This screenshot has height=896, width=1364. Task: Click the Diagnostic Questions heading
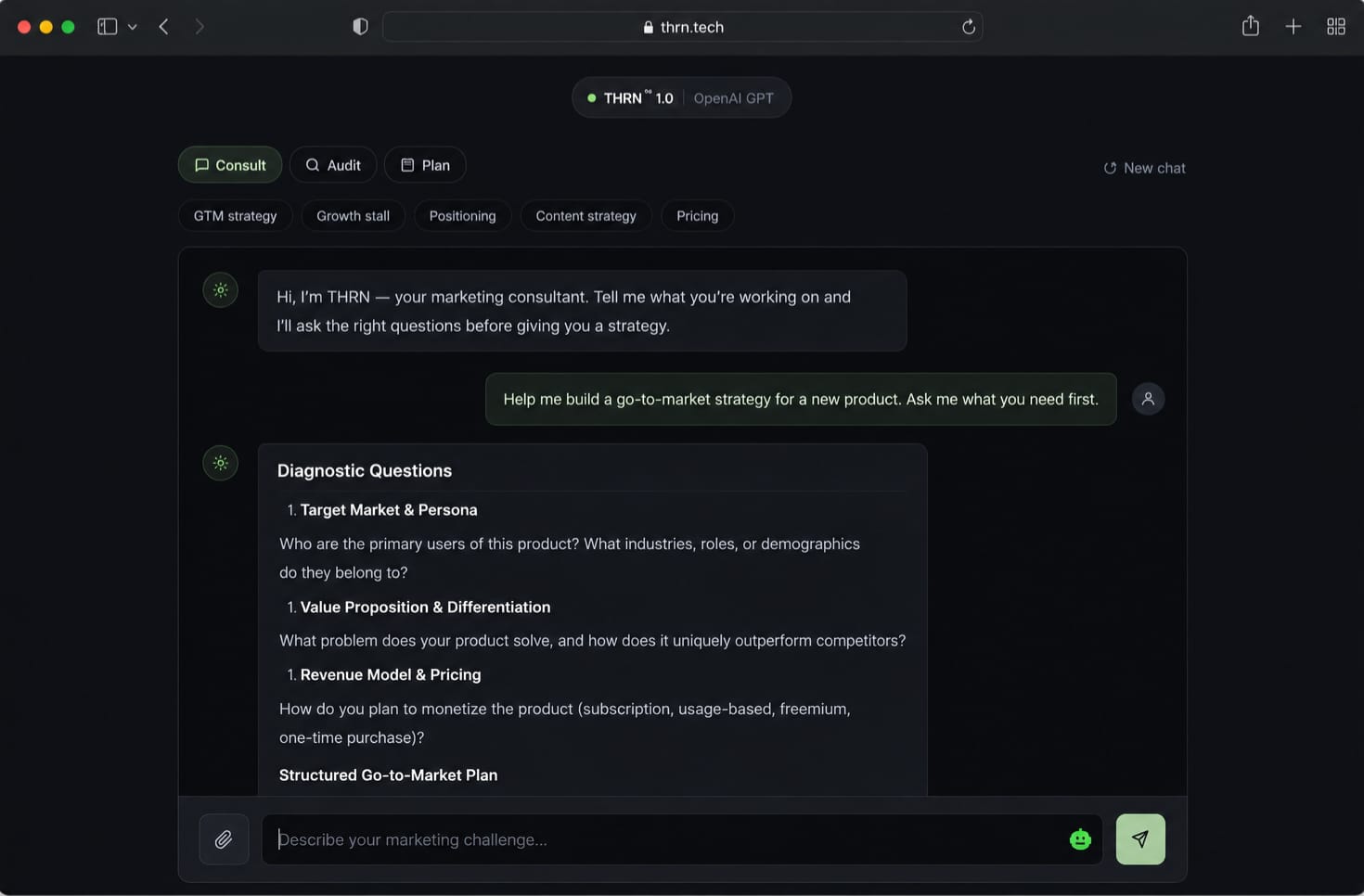point(365,471)
